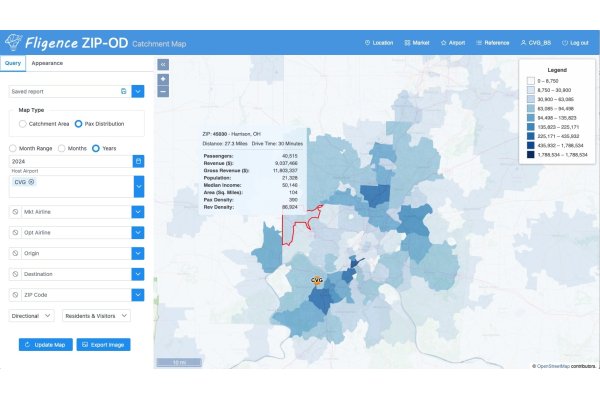Toggle the ZIP Code filter exclusion icon
The height and width of the screenshot is (400, 600).
click(15, 295)
